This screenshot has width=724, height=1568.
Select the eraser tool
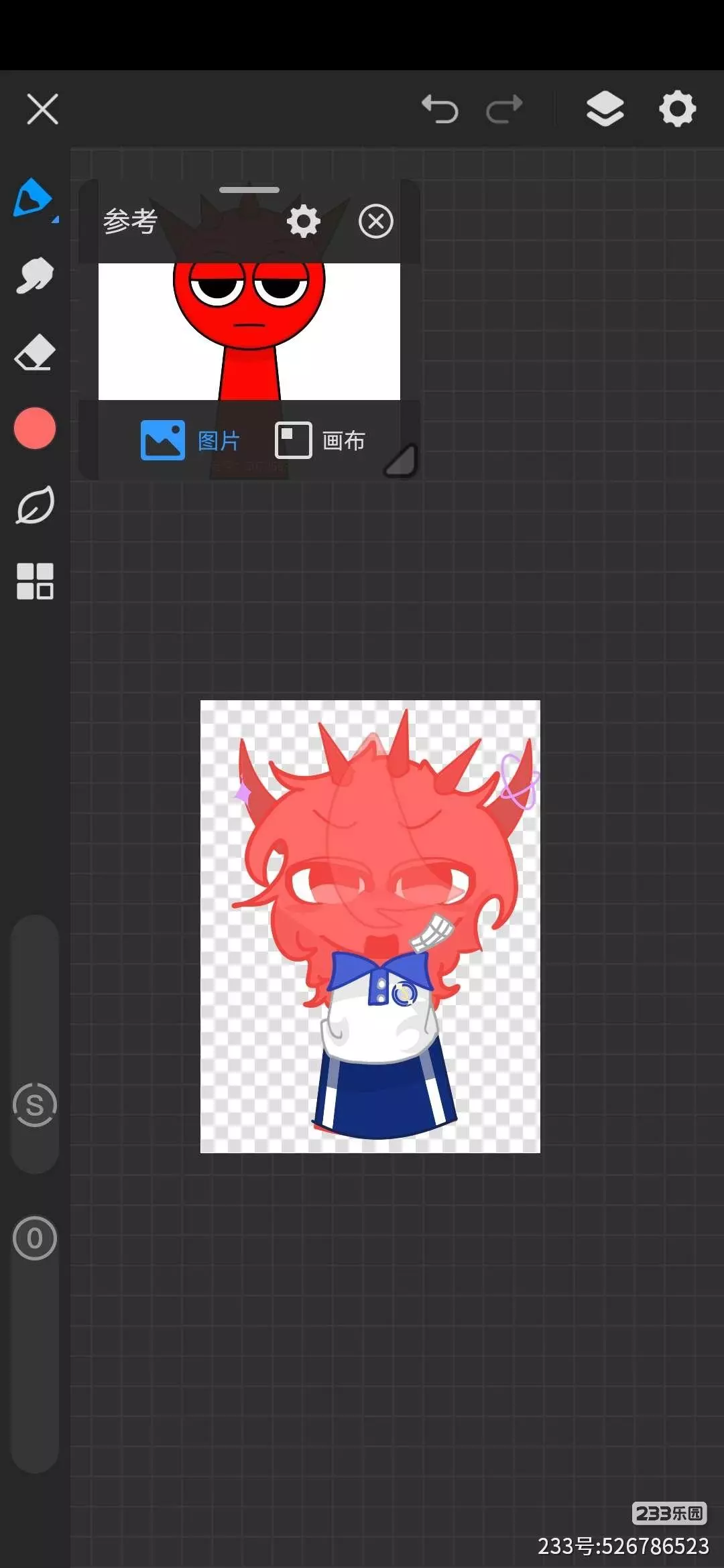coord(35,352)
